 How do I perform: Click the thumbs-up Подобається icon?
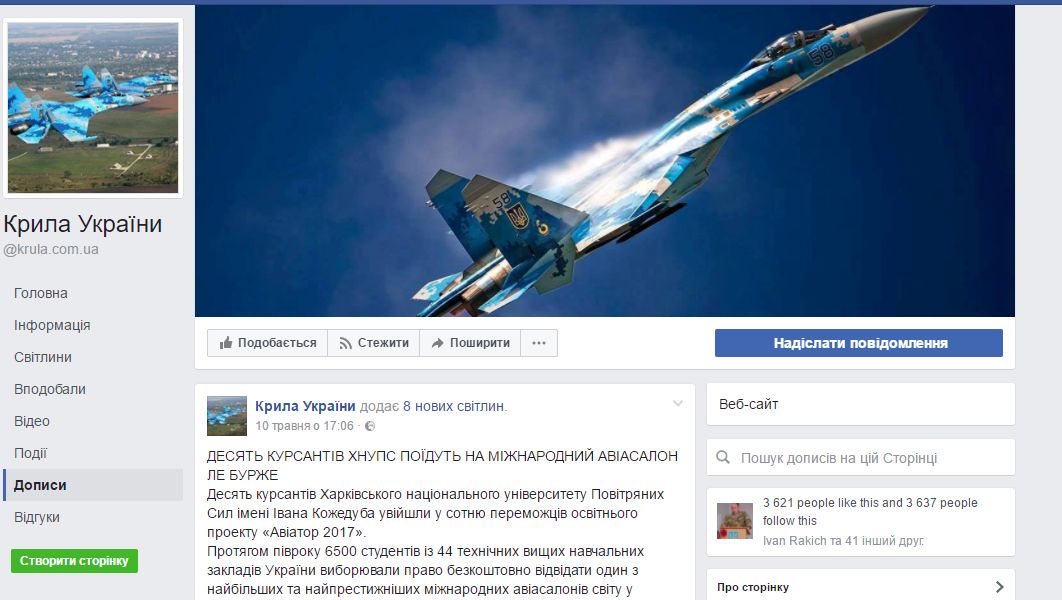coord(226,343)
